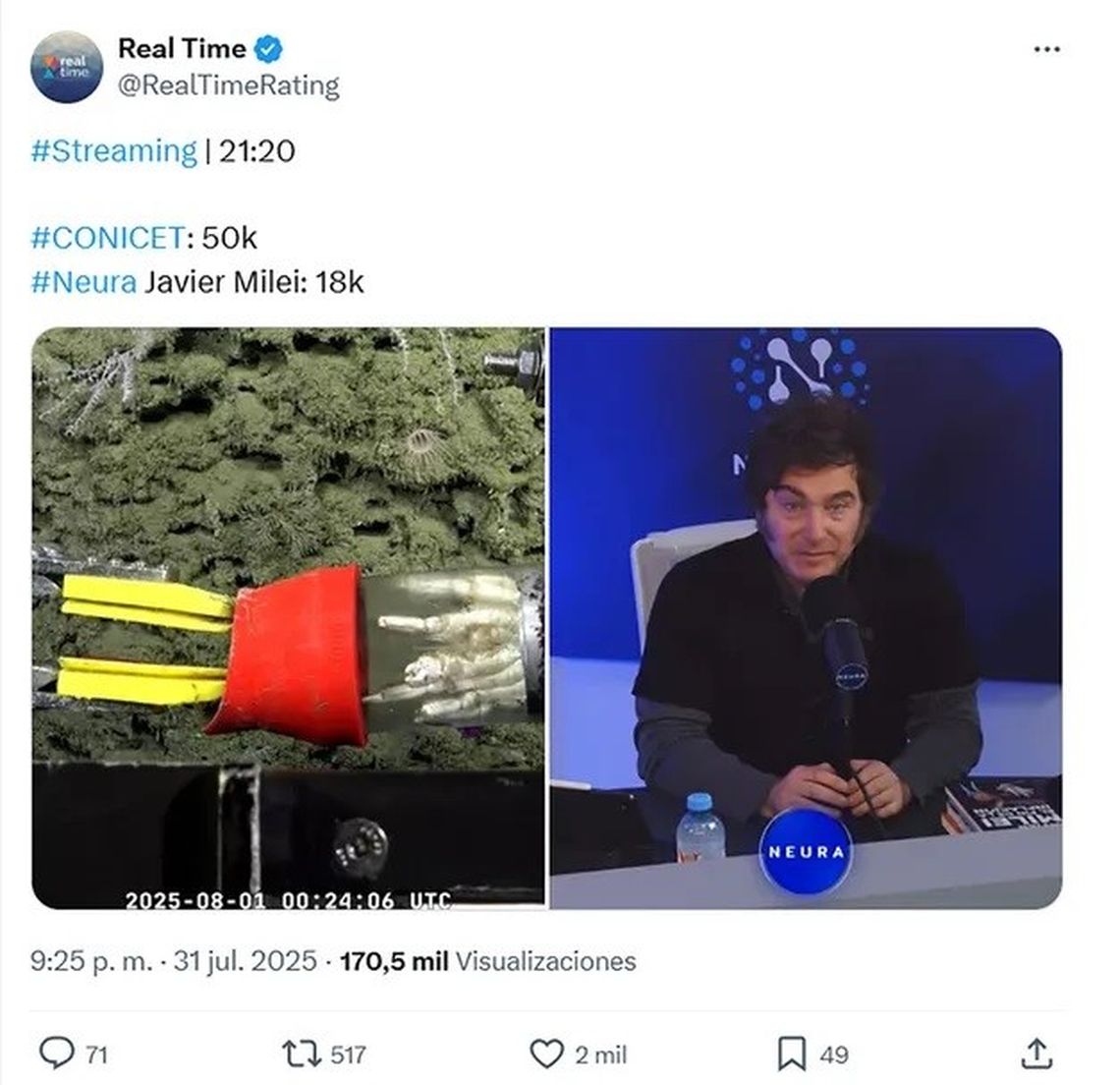
Task: Like the post with the heart icon
Action: (546, 1055)
